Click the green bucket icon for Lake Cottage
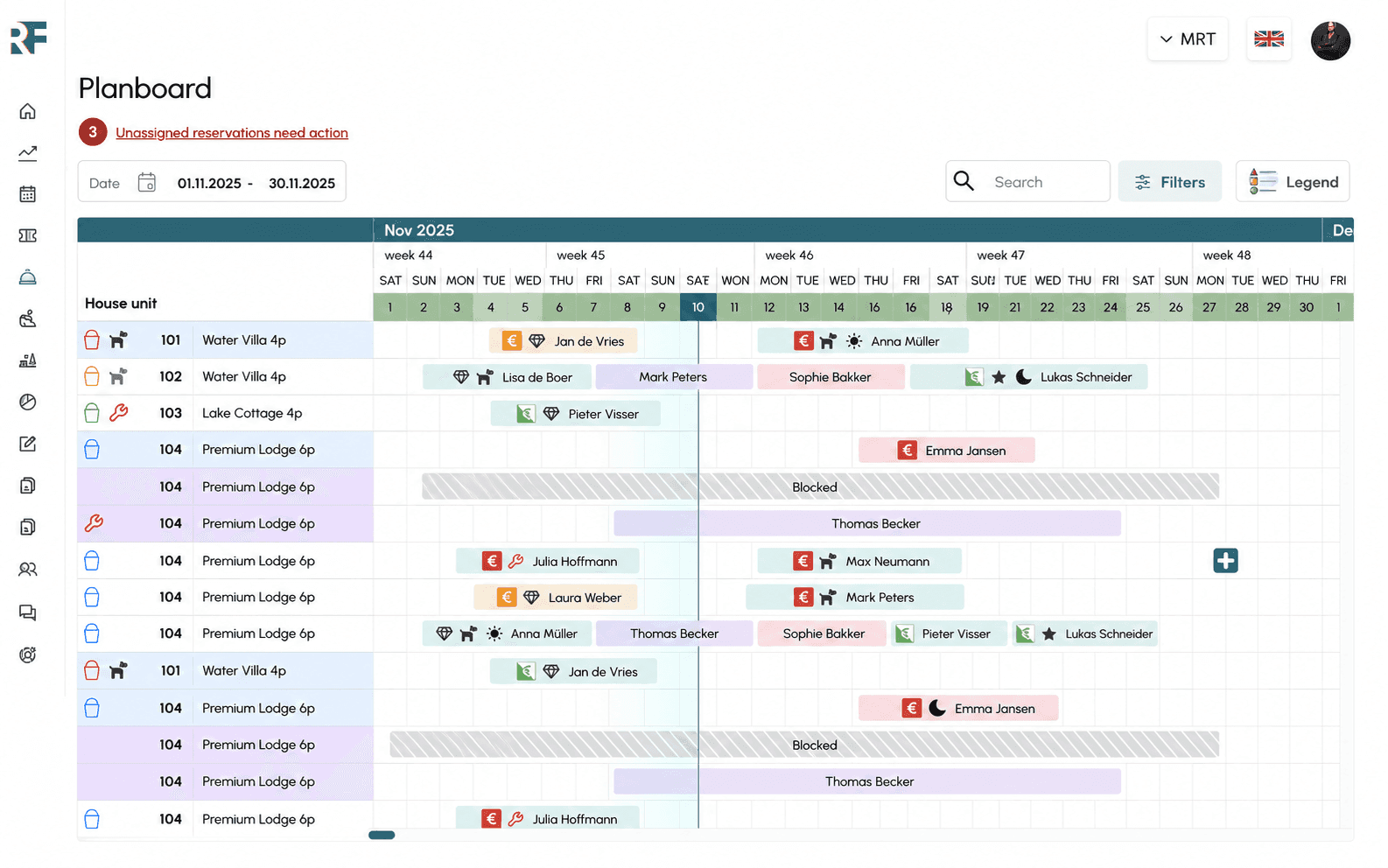Viewport: 1388px width, 868px height. 92,413
